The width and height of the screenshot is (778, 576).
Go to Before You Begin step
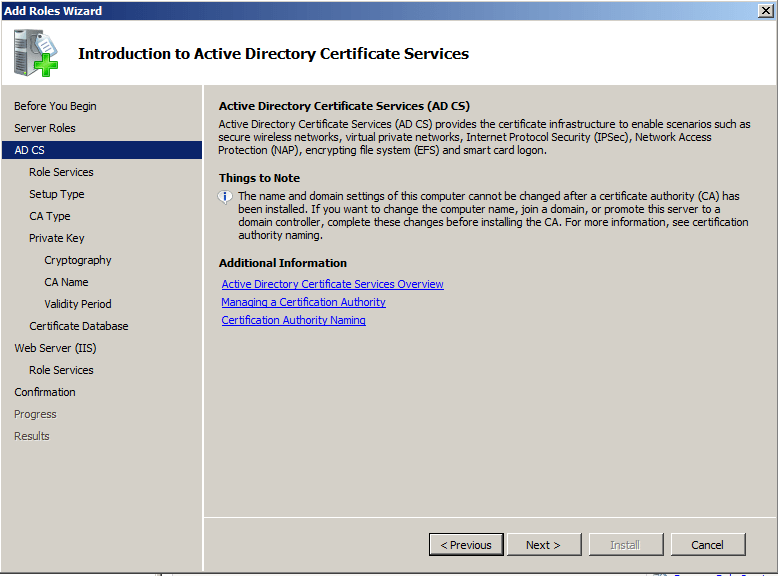click(55, 106)
